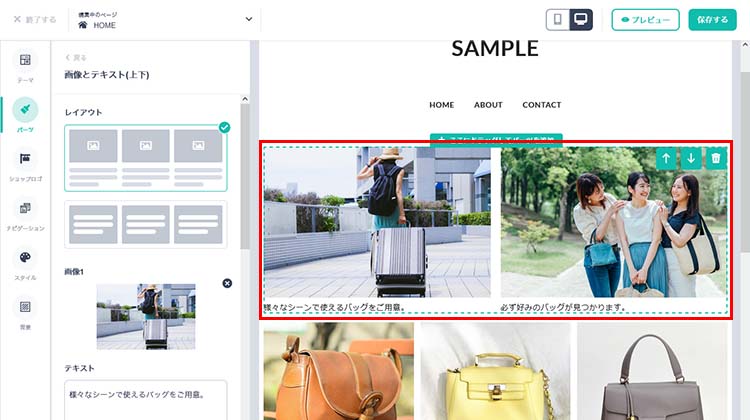Screen dimensions: 750x420
Task: Open the スタイル palette icon
Action: click(25, 257)
